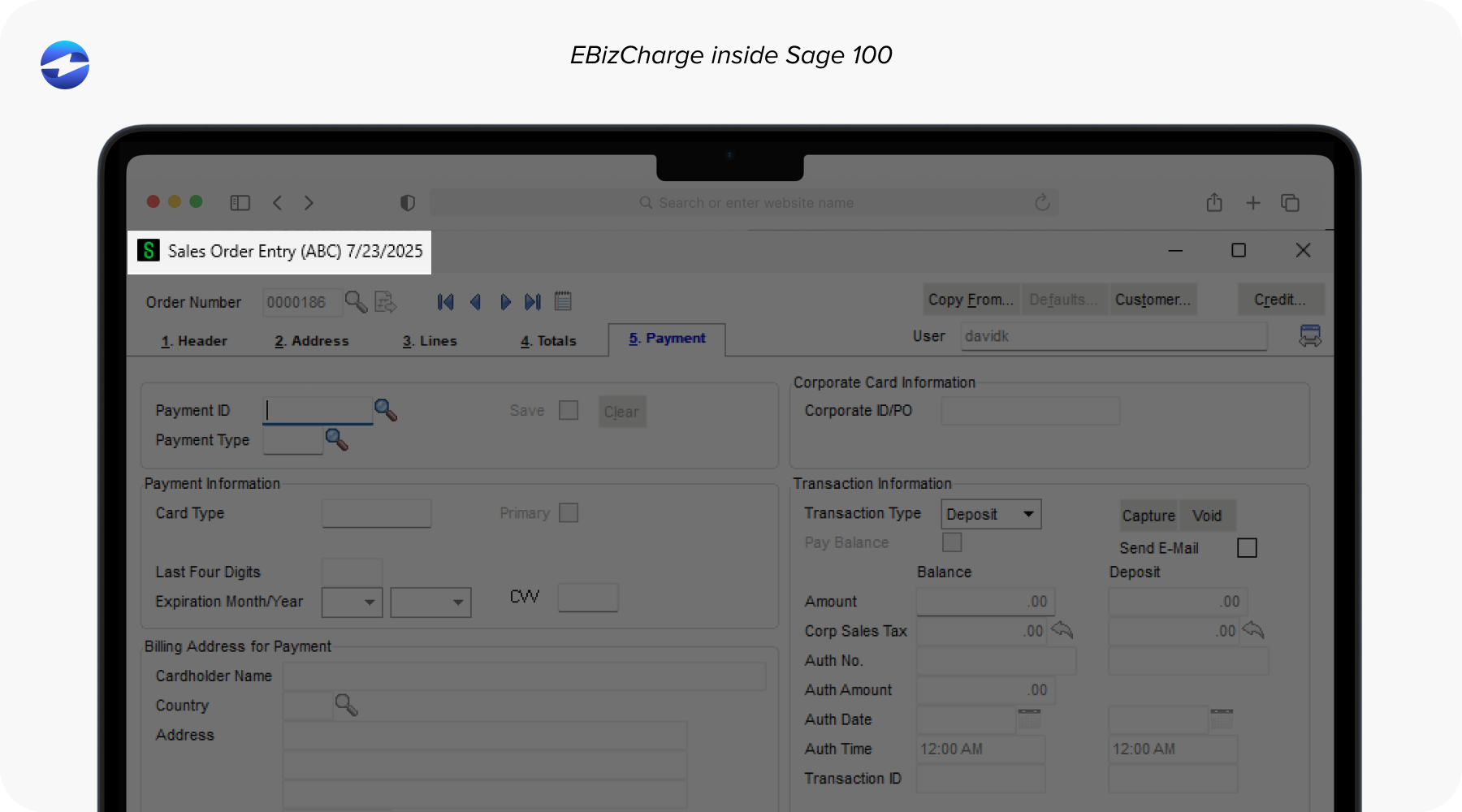Click inside the CVV input field
The height and width of the screenshot is (812, 1462).
(x=588, y=597)
